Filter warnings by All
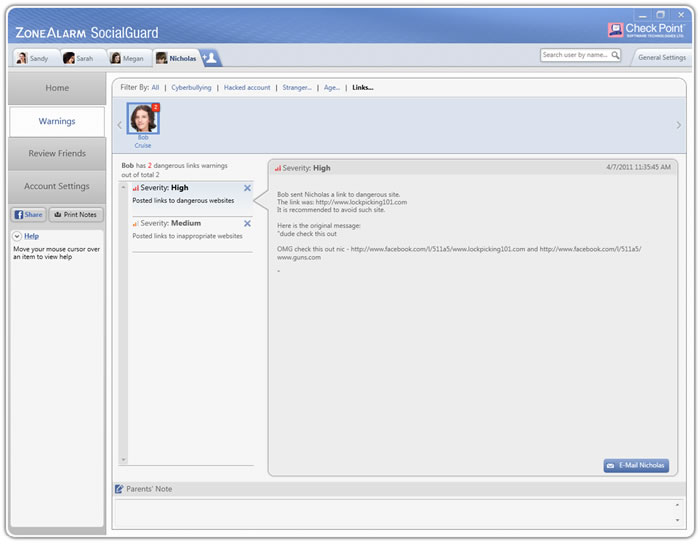 pyautogui.click(x=155, y=87)
